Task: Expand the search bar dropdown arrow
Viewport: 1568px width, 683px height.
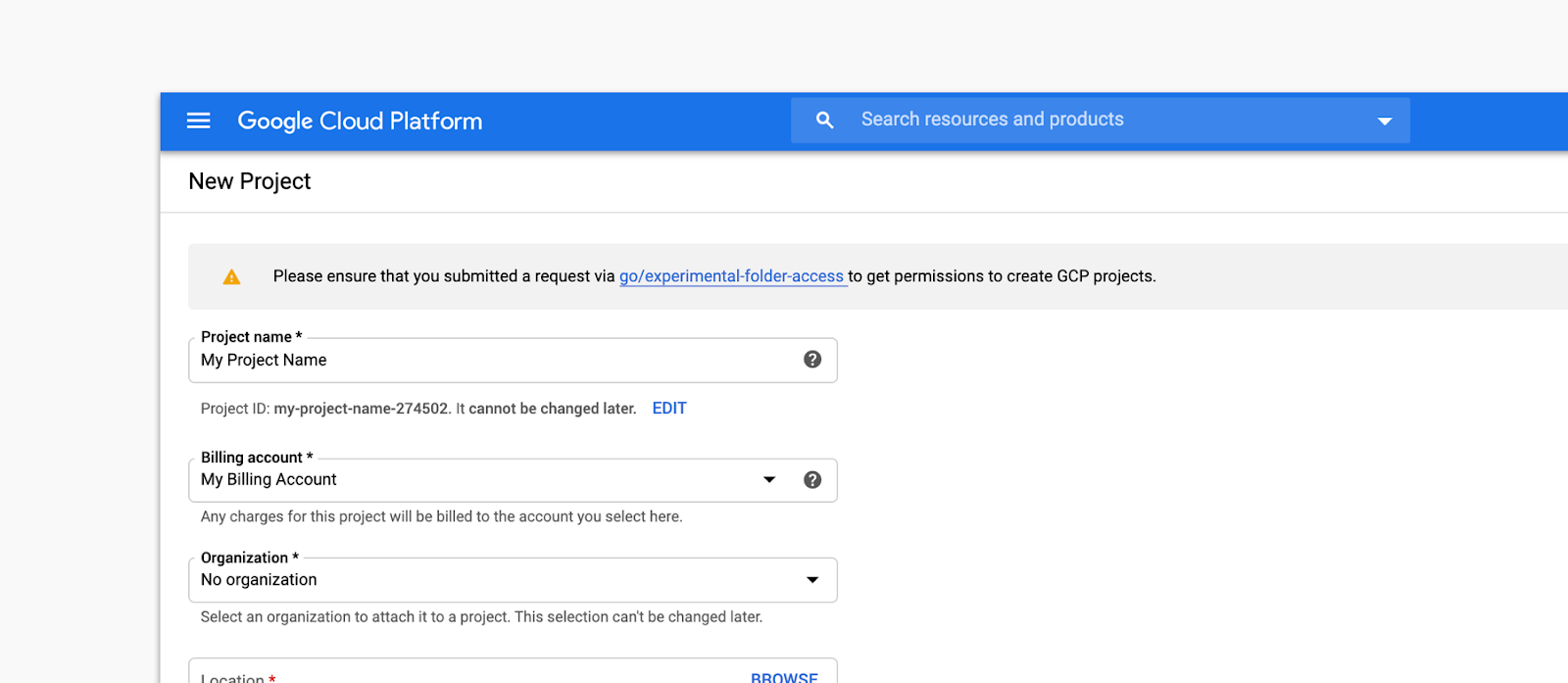Action: 1384,122
